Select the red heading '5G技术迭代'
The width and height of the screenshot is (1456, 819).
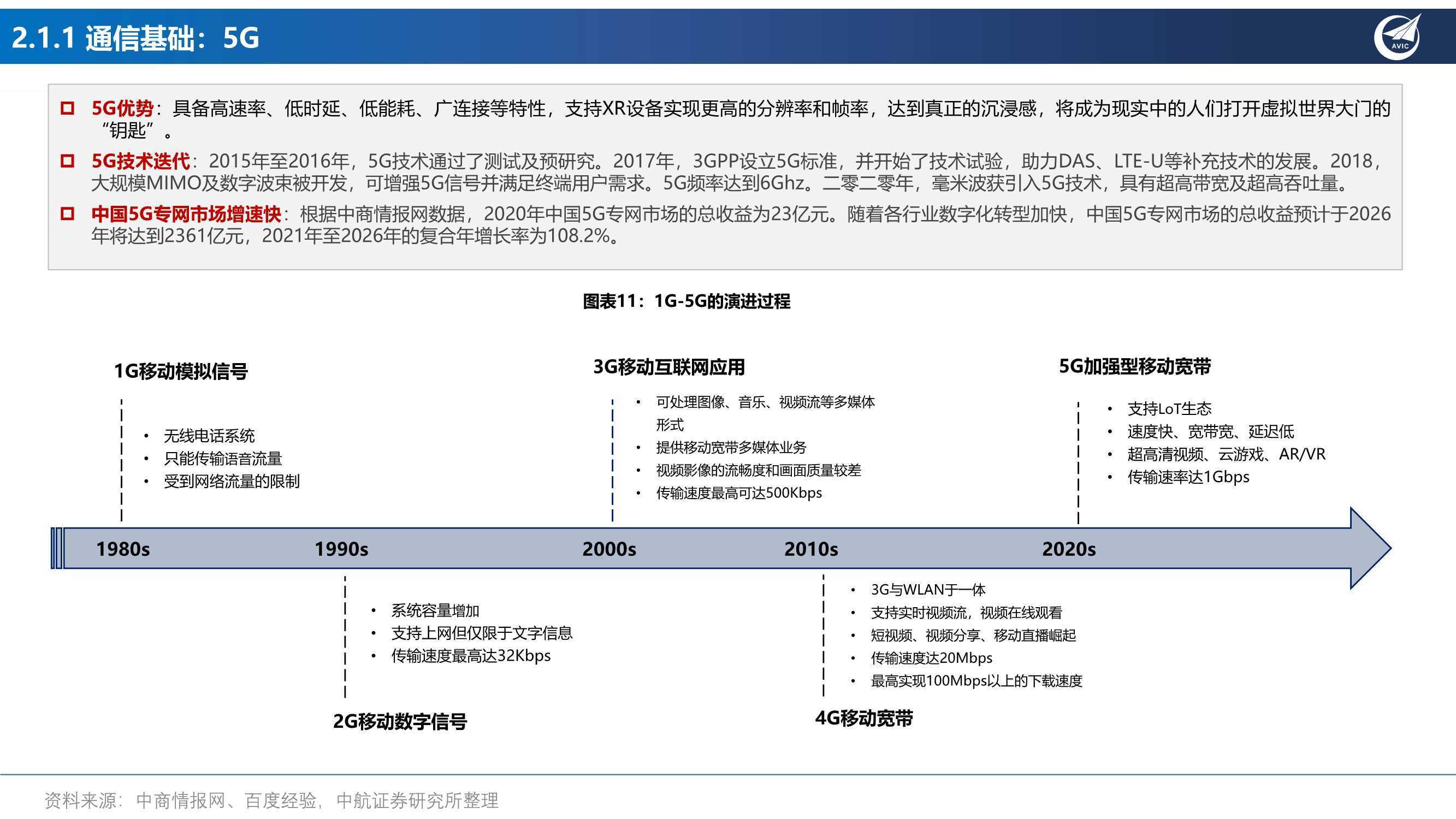click(x=141, y=161)
